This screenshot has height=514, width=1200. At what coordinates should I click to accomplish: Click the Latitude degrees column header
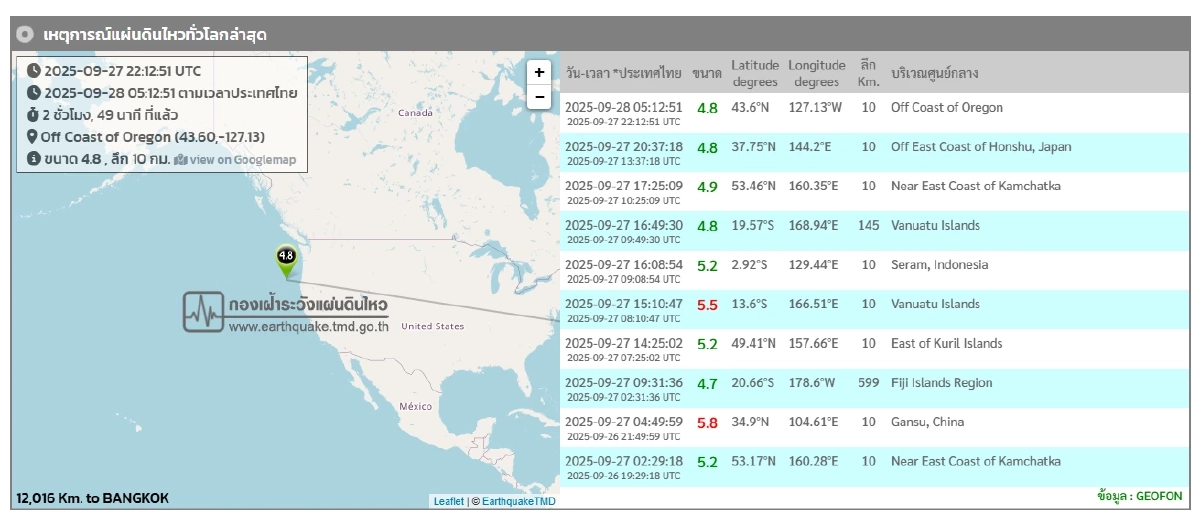coord(754,73)
